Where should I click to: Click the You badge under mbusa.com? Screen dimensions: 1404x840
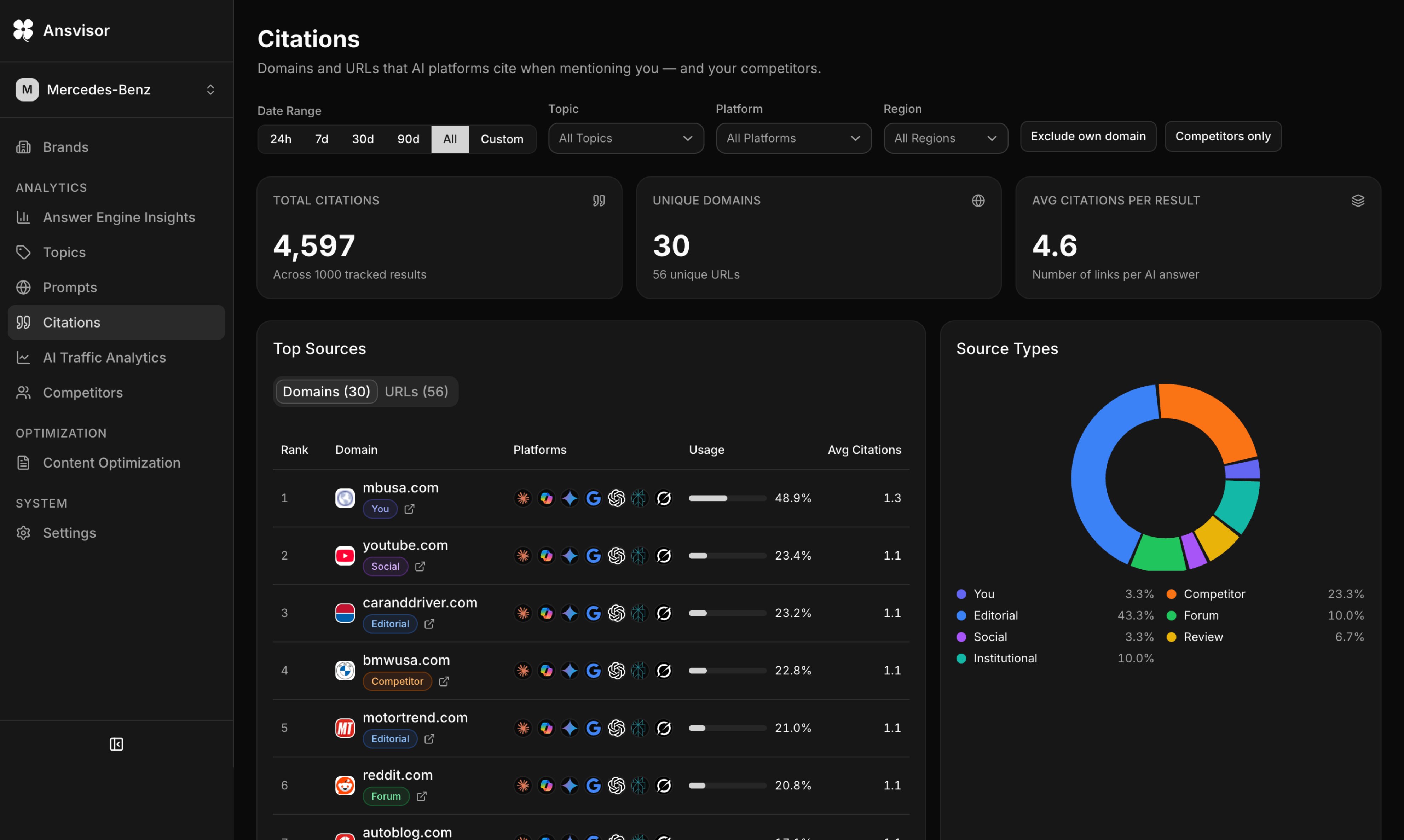coord(380,509)
